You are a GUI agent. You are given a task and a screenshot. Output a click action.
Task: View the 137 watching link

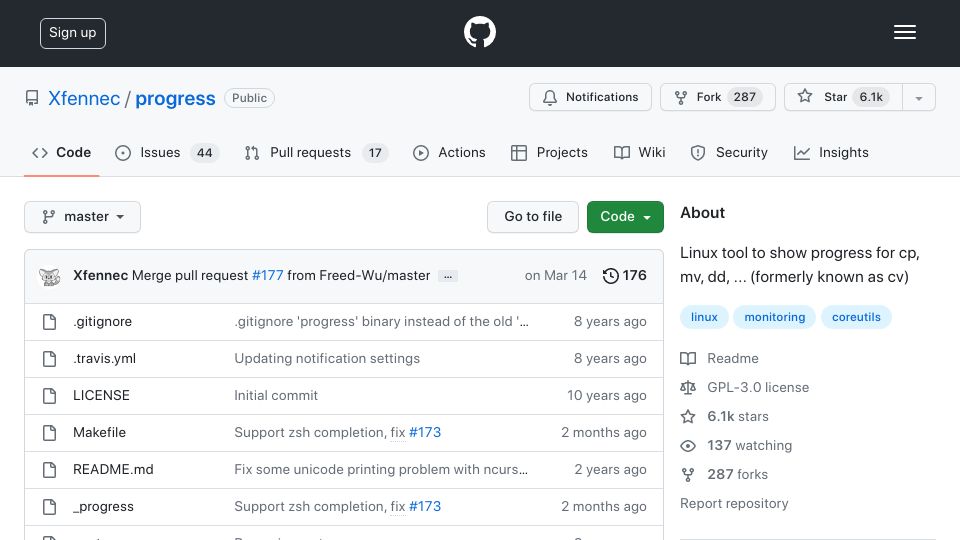tap(749, 445)
